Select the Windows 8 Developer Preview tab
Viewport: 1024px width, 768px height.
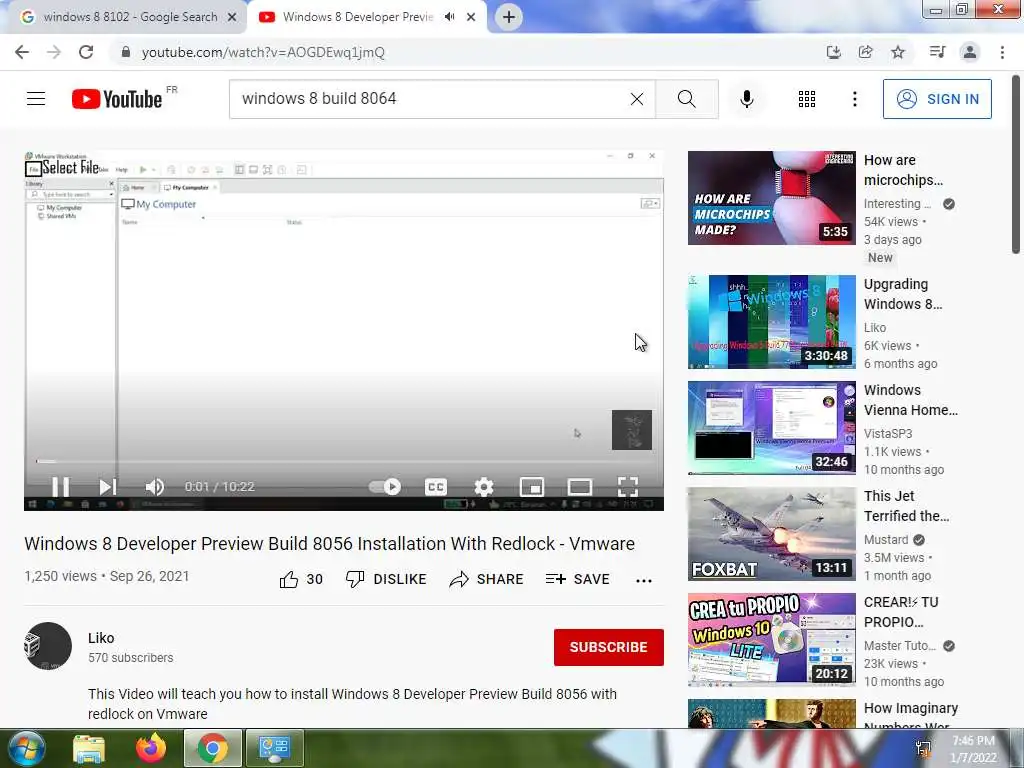point(358,17)
